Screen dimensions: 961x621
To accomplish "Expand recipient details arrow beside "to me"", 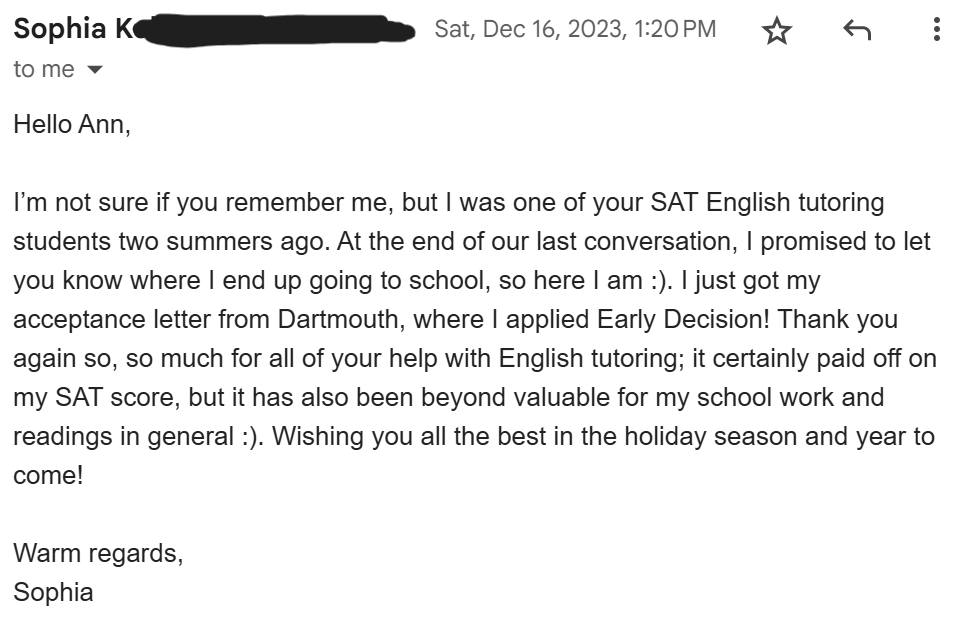I will coord(96,70).
